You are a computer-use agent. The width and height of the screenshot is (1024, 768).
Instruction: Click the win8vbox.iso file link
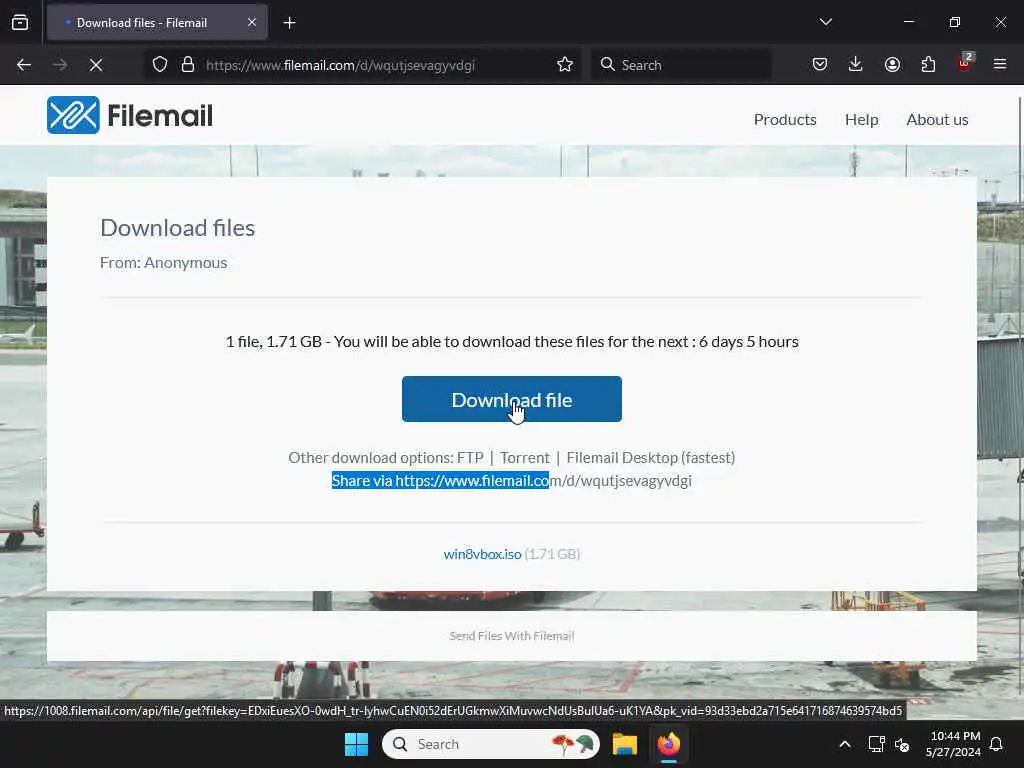click(x=483, y=554)
